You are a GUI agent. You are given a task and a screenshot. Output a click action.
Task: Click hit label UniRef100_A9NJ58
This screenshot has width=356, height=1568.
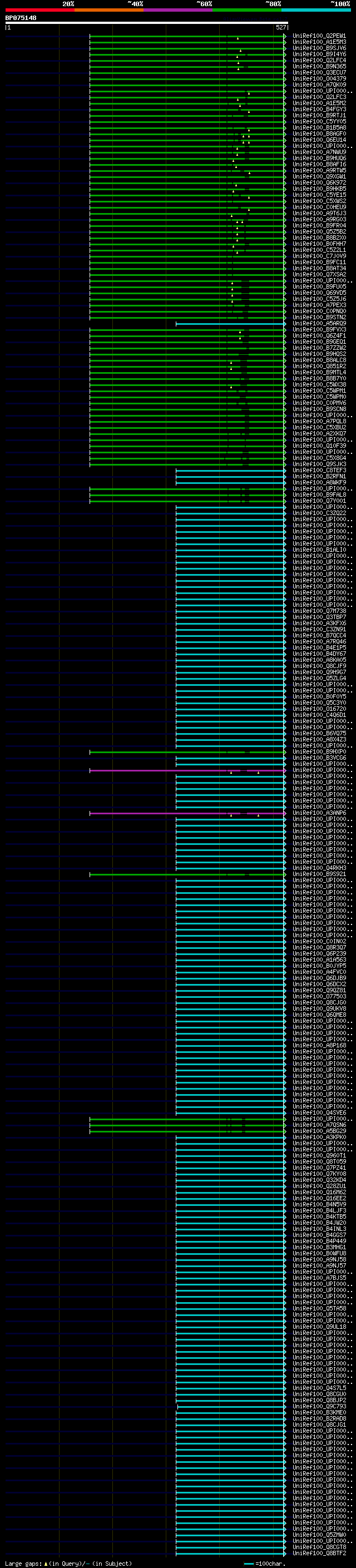coord(319,1260)
